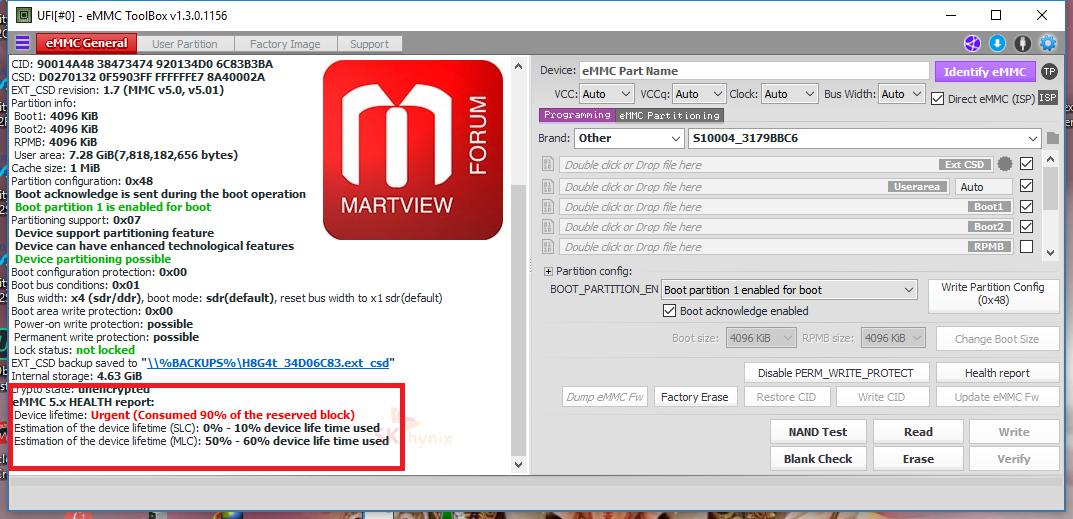Click the TP test point icon

pyautogui.click(x=1048, y=71)
